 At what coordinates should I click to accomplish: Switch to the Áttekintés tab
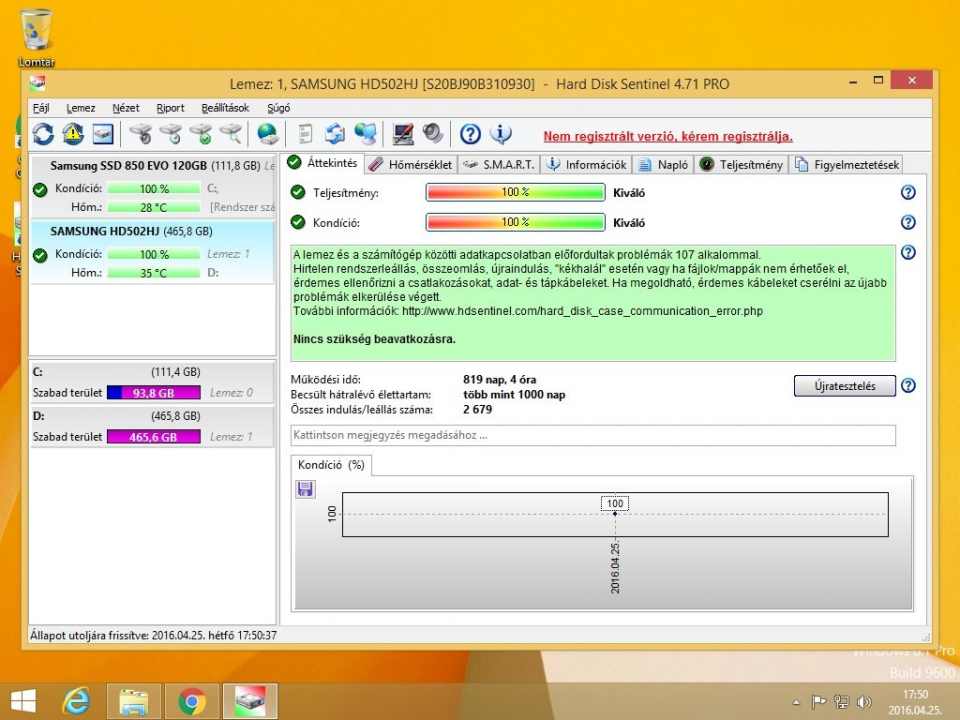323,163
